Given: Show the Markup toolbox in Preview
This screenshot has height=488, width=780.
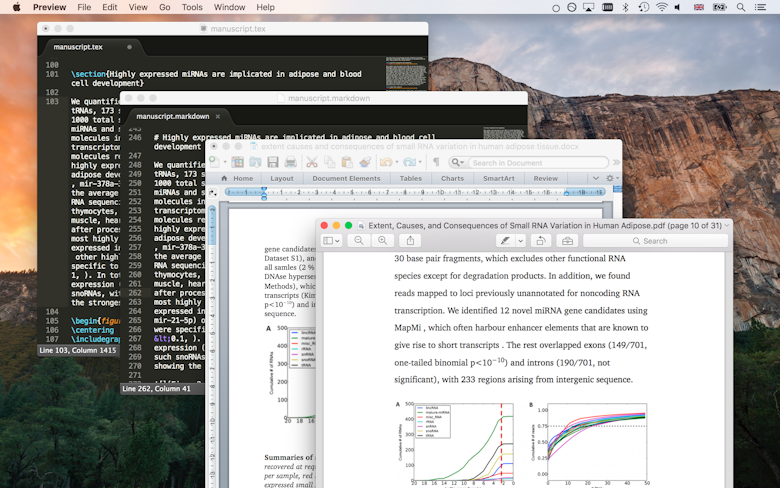Looking at the screenshot, I should 567,241.
